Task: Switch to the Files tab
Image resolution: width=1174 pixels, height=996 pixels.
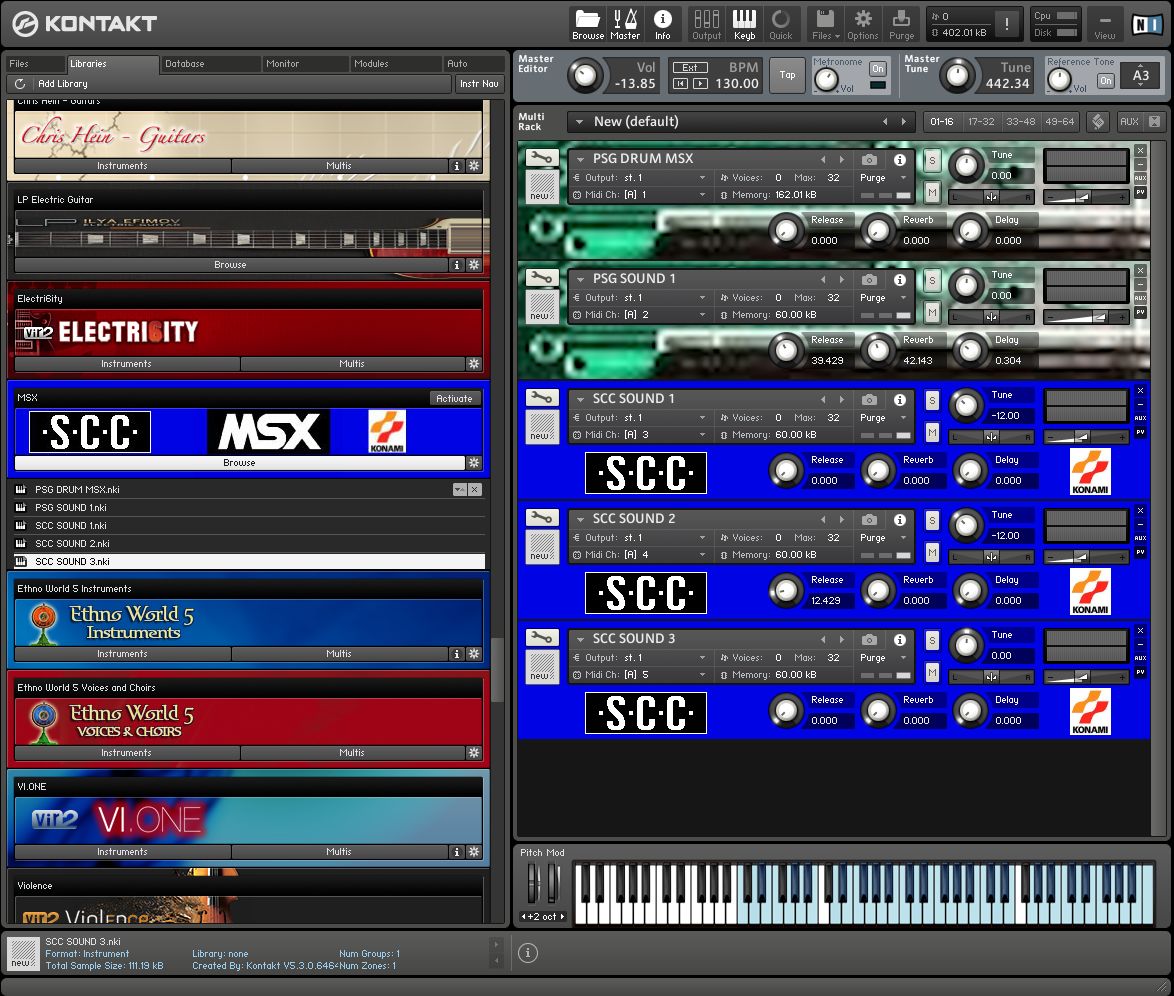Action: pos(35,64)
